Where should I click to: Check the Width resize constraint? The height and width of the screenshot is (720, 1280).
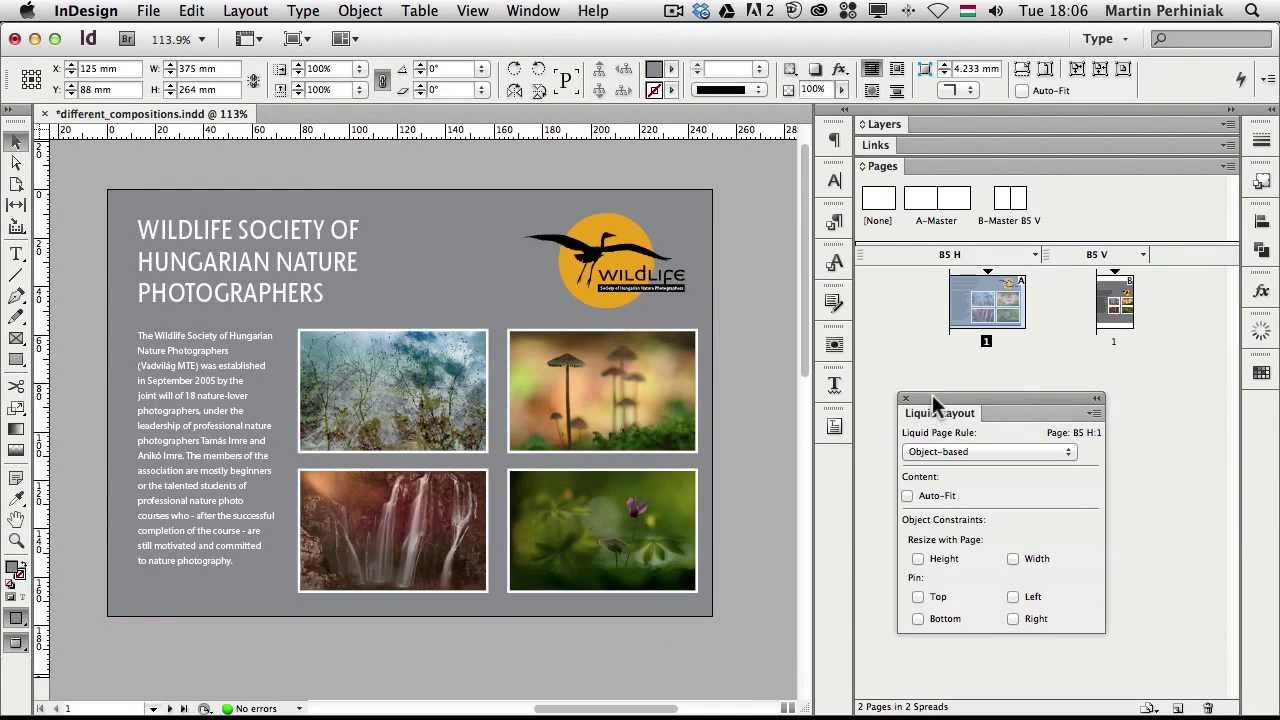(1013, 559)
